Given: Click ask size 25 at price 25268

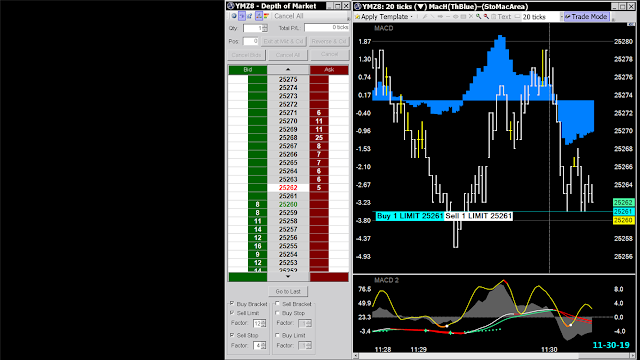Looking at the screenshot, I should [x=319, y=138].
